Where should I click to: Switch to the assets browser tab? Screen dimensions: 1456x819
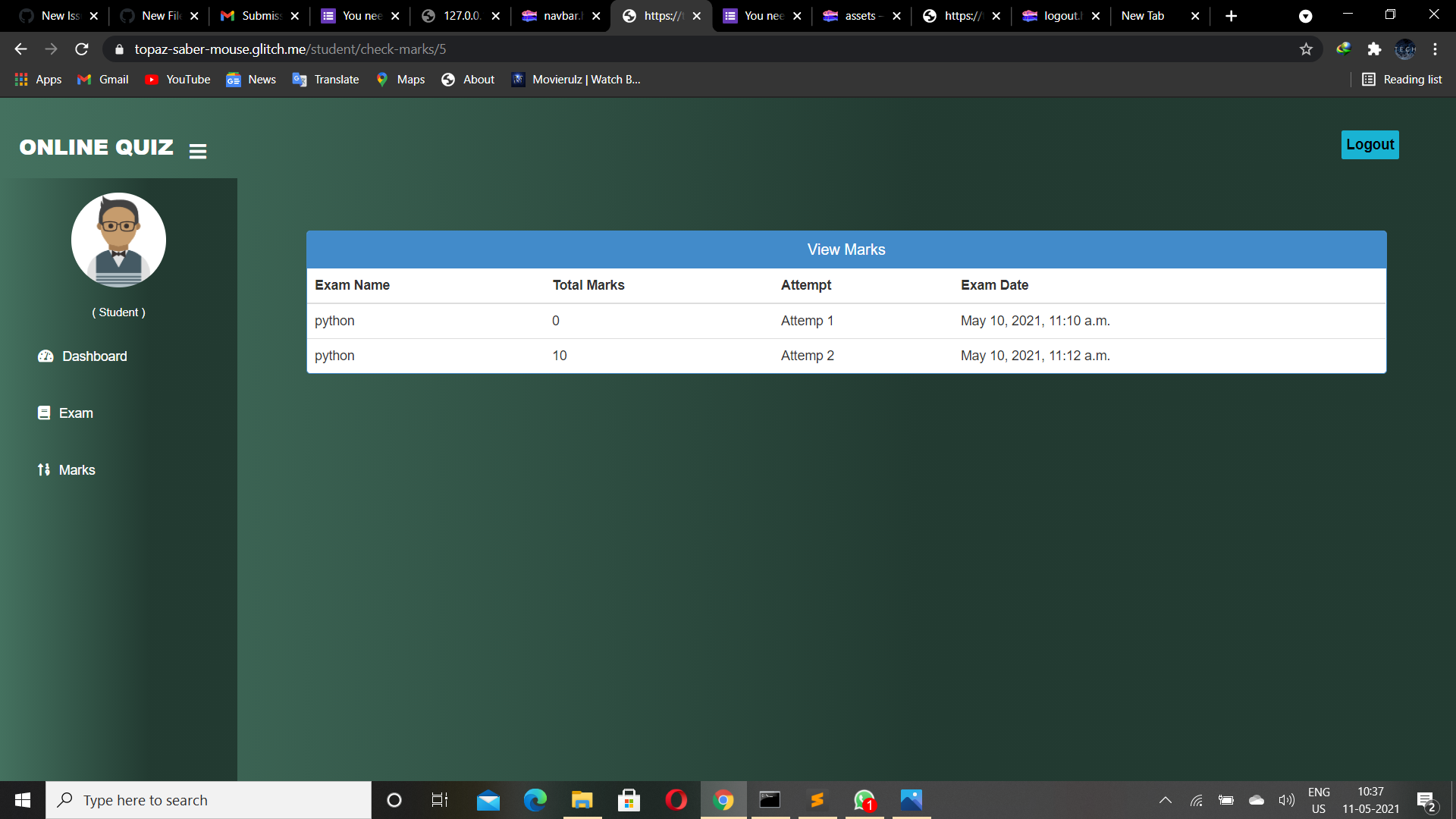click(859, 15)
